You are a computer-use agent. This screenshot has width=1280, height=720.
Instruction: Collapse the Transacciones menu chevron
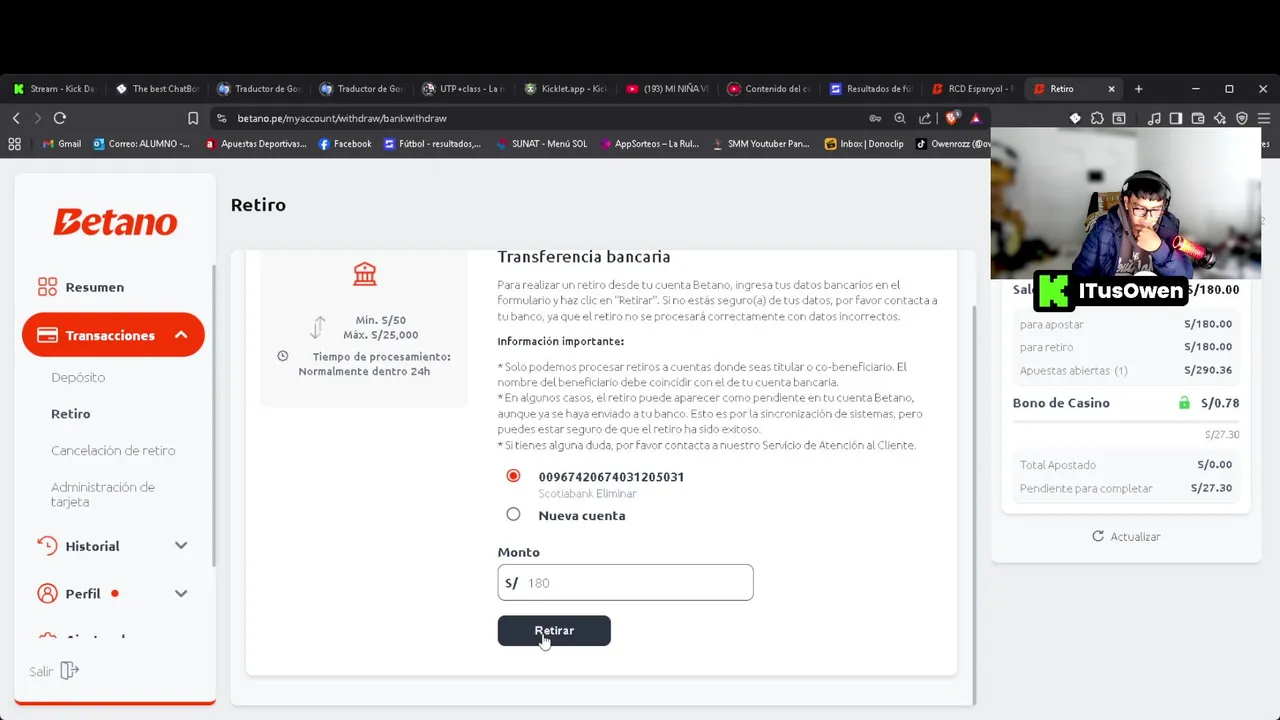181,335
